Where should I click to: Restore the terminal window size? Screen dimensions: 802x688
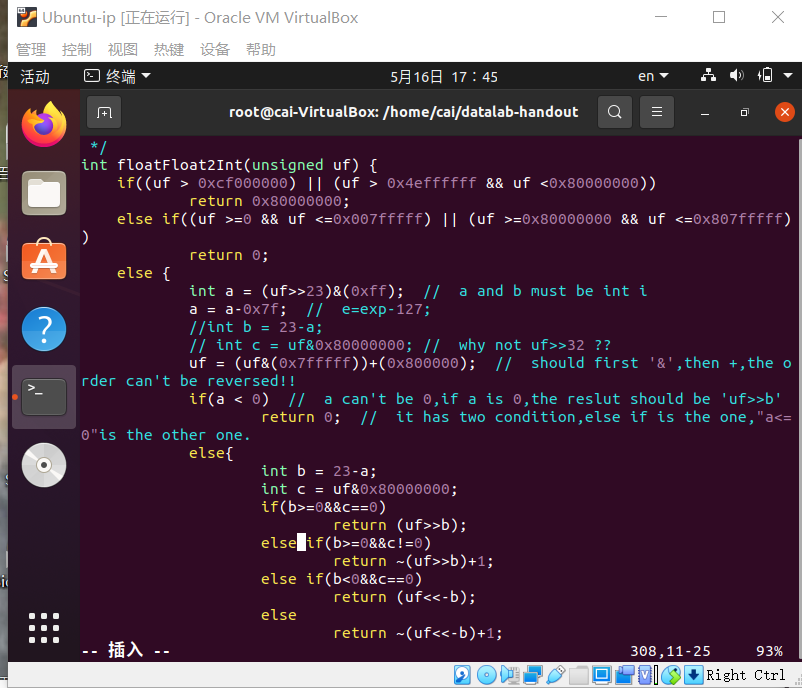coord(744,113)
